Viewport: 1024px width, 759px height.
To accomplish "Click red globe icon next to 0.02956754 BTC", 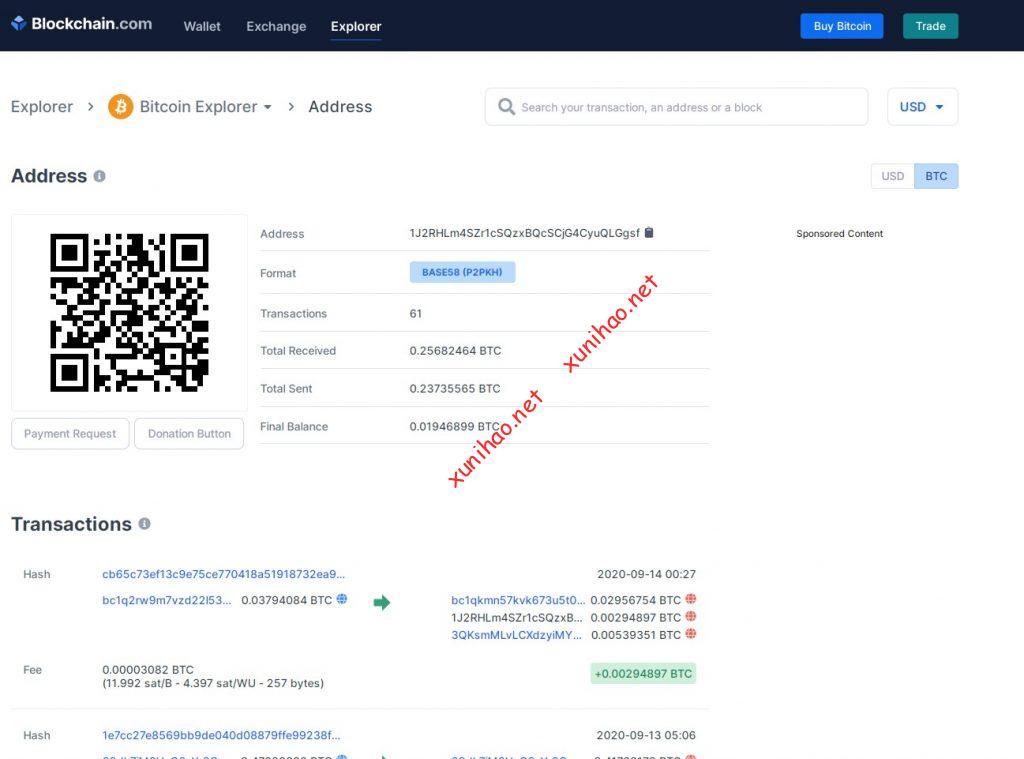I will point(690,600).
